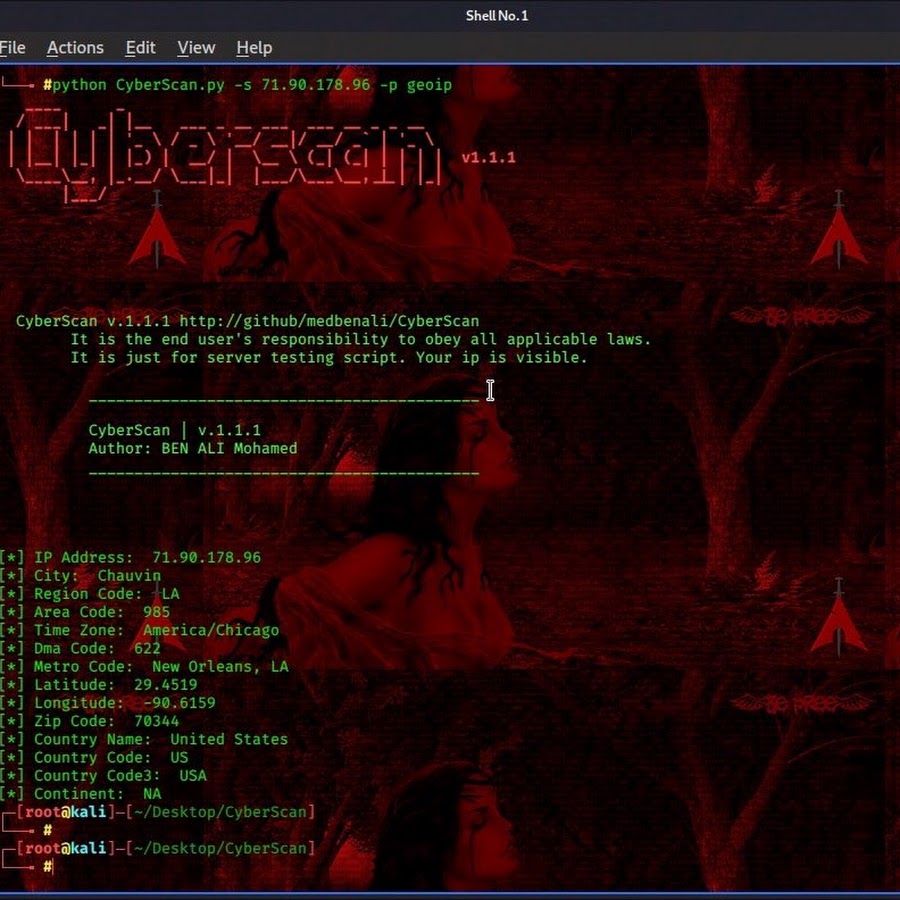Click the shell prompt with the text cursor
900x900 pixels.
click(49, 866)
